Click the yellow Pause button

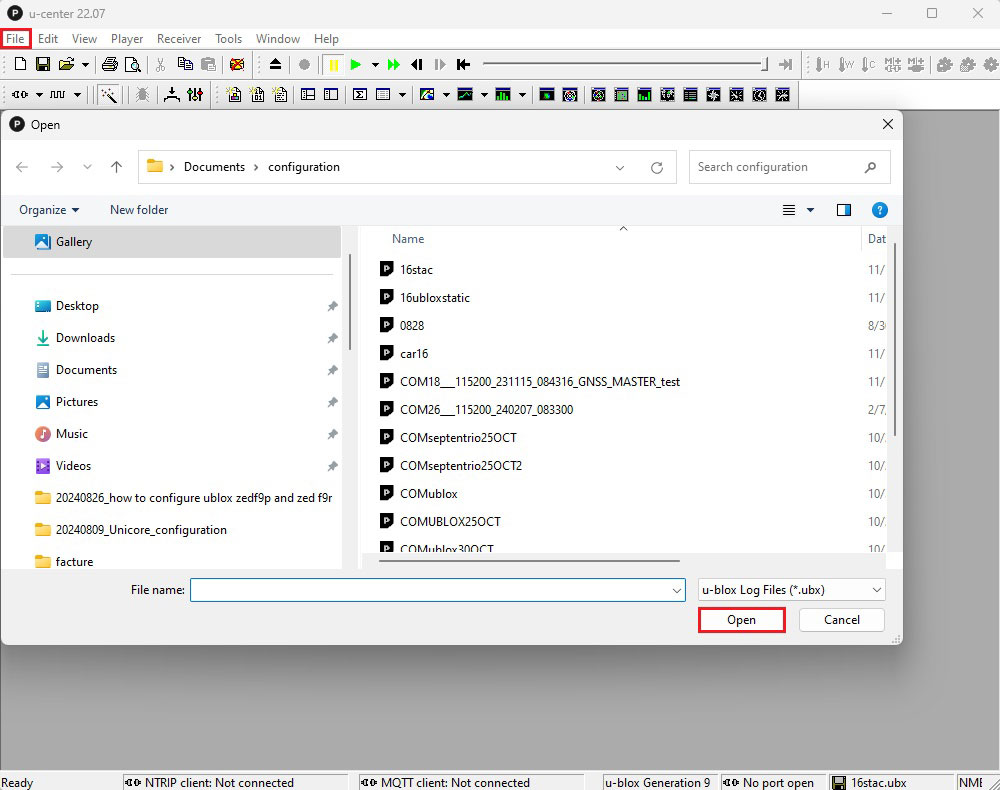click(x=334, y=65)
